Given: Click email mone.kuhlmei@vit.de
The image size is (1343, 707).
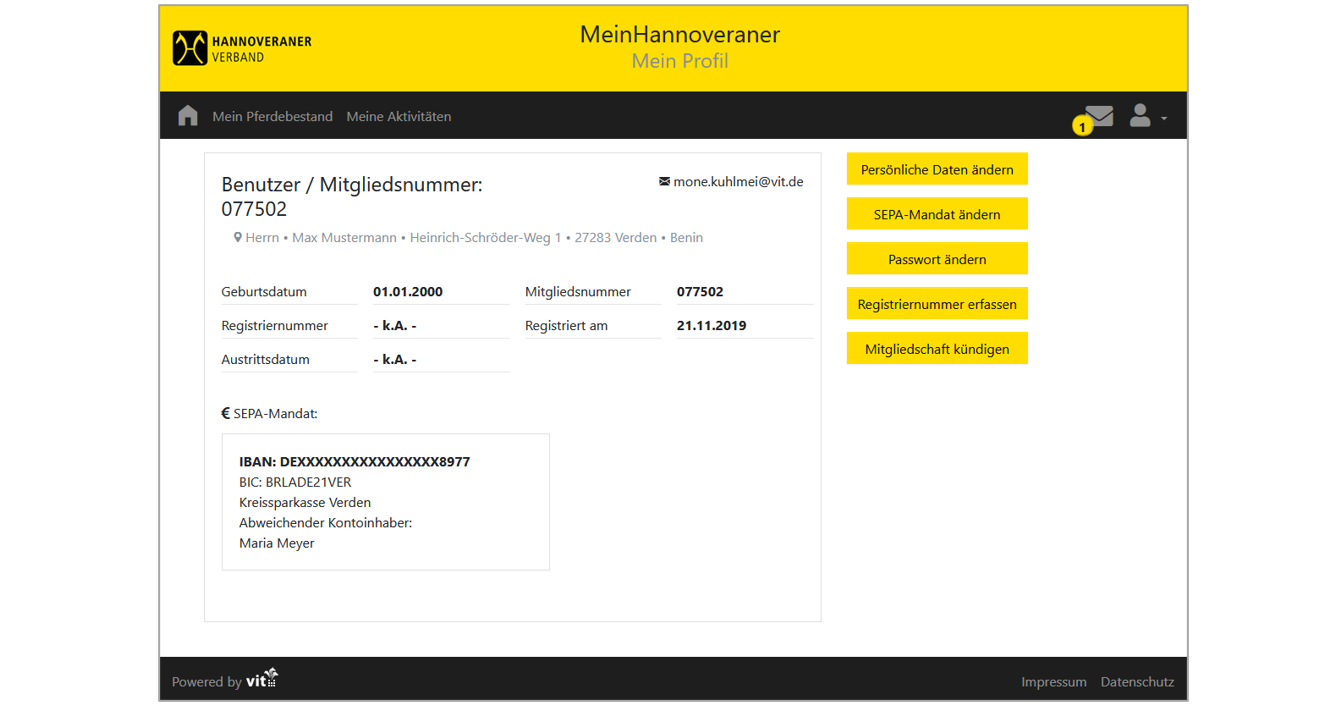Looking at the screenshot, I should [x=738, y=182].
